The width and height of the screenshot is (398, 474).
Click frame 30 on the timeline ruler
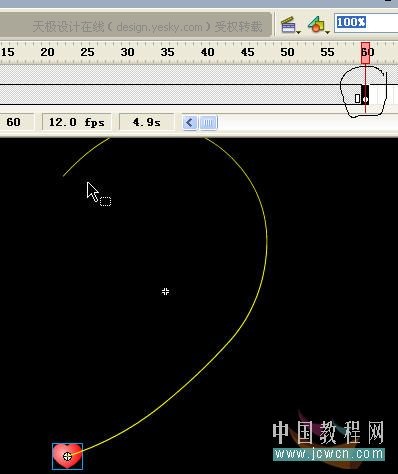[127, 52]
